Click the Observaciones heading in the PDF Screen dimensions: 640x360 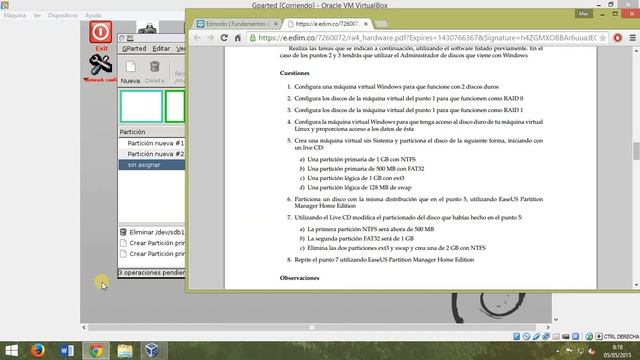[x=300, y=278]
